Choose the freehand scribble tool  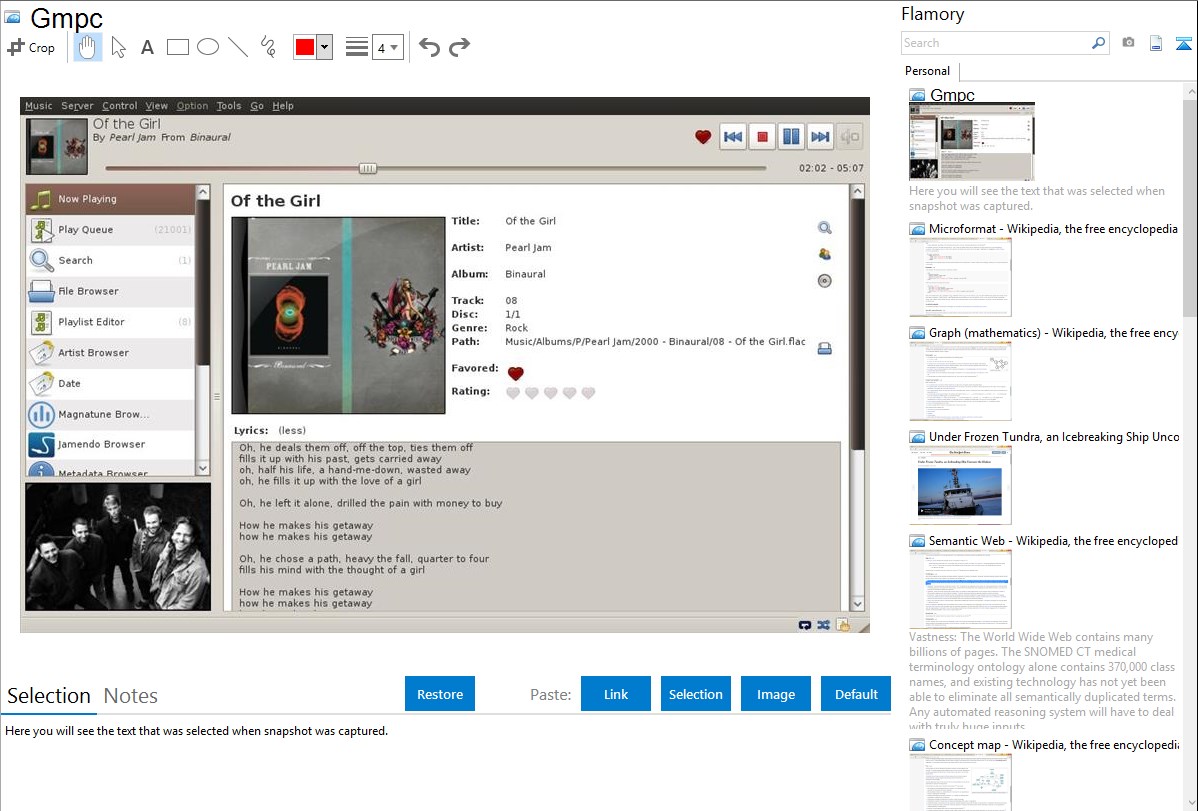pyautogui.click(x=268, y=47)
